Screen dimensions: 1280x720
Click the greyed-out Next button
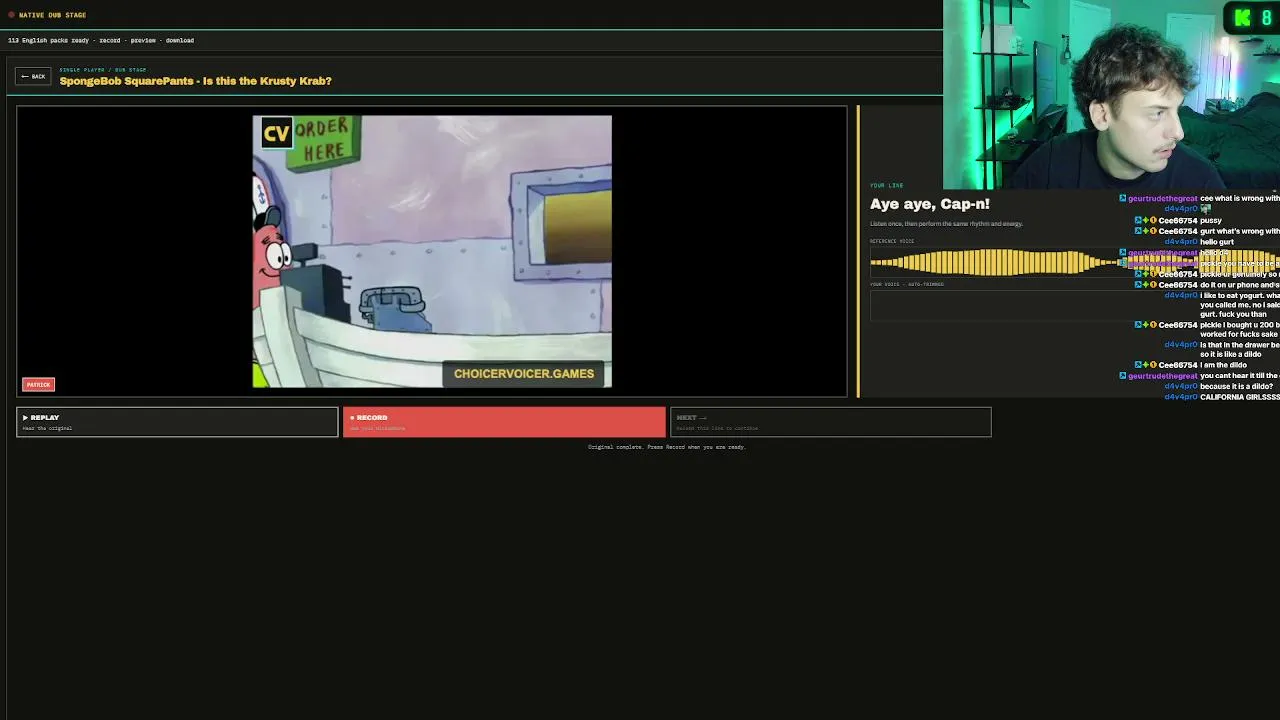click(830, 422)
